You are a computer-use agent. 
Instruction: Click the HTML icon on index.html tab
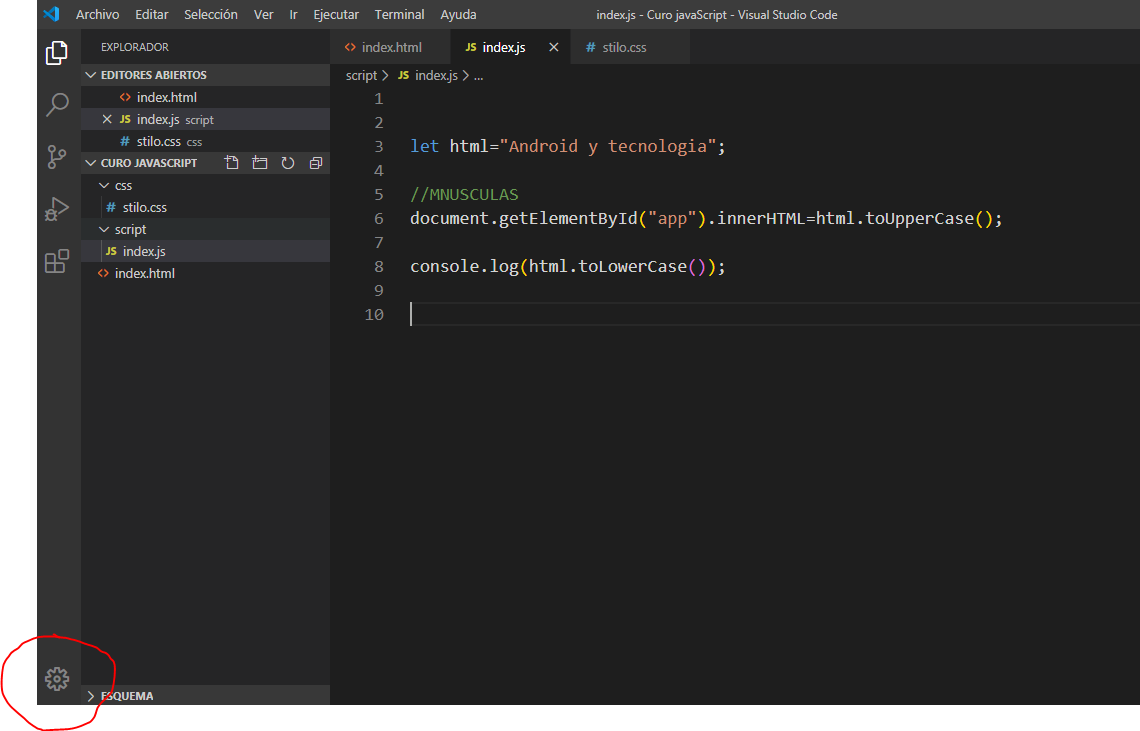click(350, 47)
